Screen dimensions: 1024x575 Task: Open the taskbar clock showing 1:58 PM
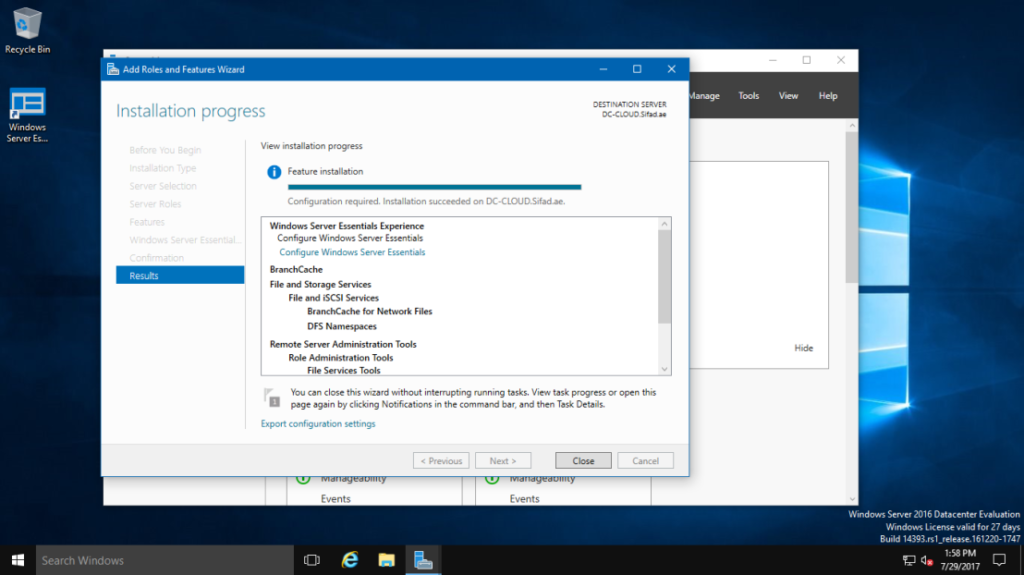[960, 560]
